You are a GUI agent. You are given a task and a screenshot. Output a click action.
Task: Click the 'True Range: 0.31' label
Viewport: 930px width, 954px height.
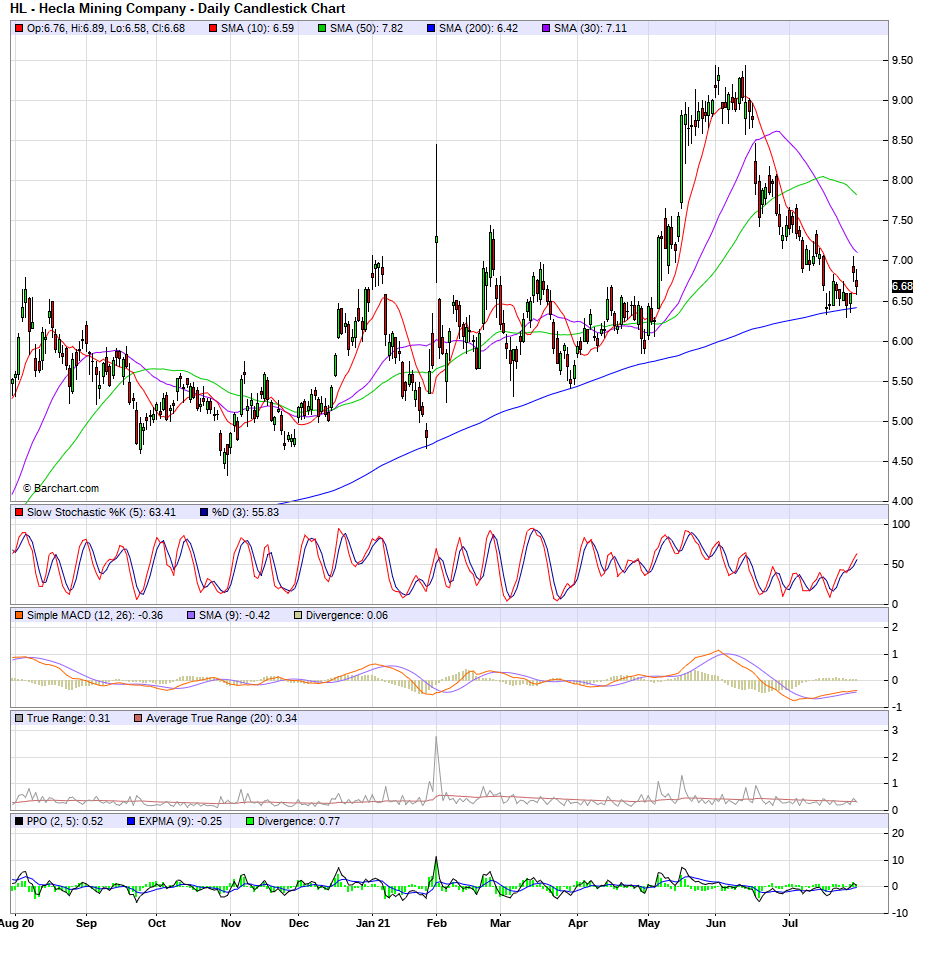tap(68, 718)
